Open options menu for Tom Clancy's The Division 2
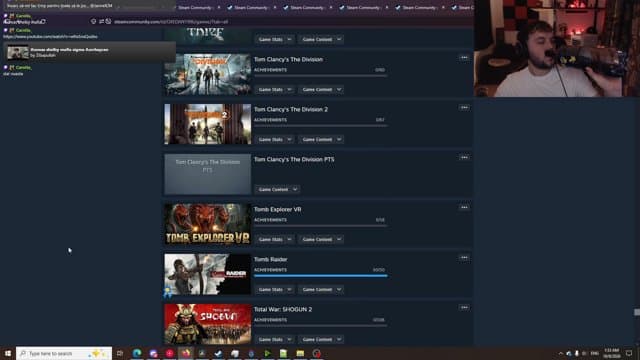Viewport: 640px width, 360px height. point(464,108)
